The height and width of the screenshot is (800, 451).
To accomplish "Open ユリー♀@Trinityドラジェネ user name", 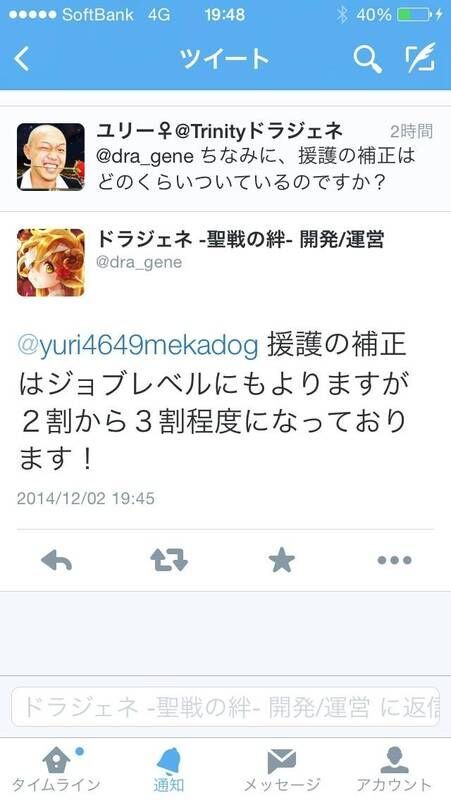I will tap(219, 132).
